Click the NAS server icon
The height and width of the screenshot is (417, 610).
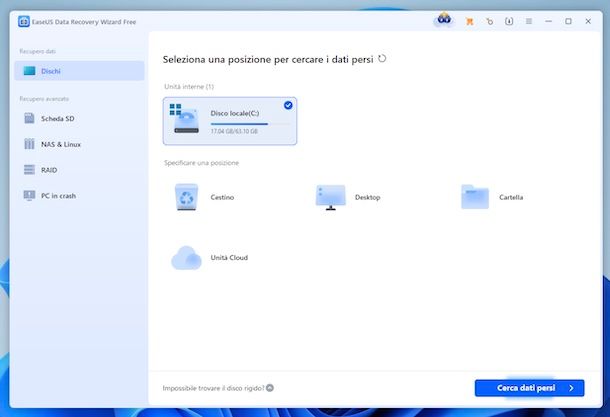coord(29,144)
